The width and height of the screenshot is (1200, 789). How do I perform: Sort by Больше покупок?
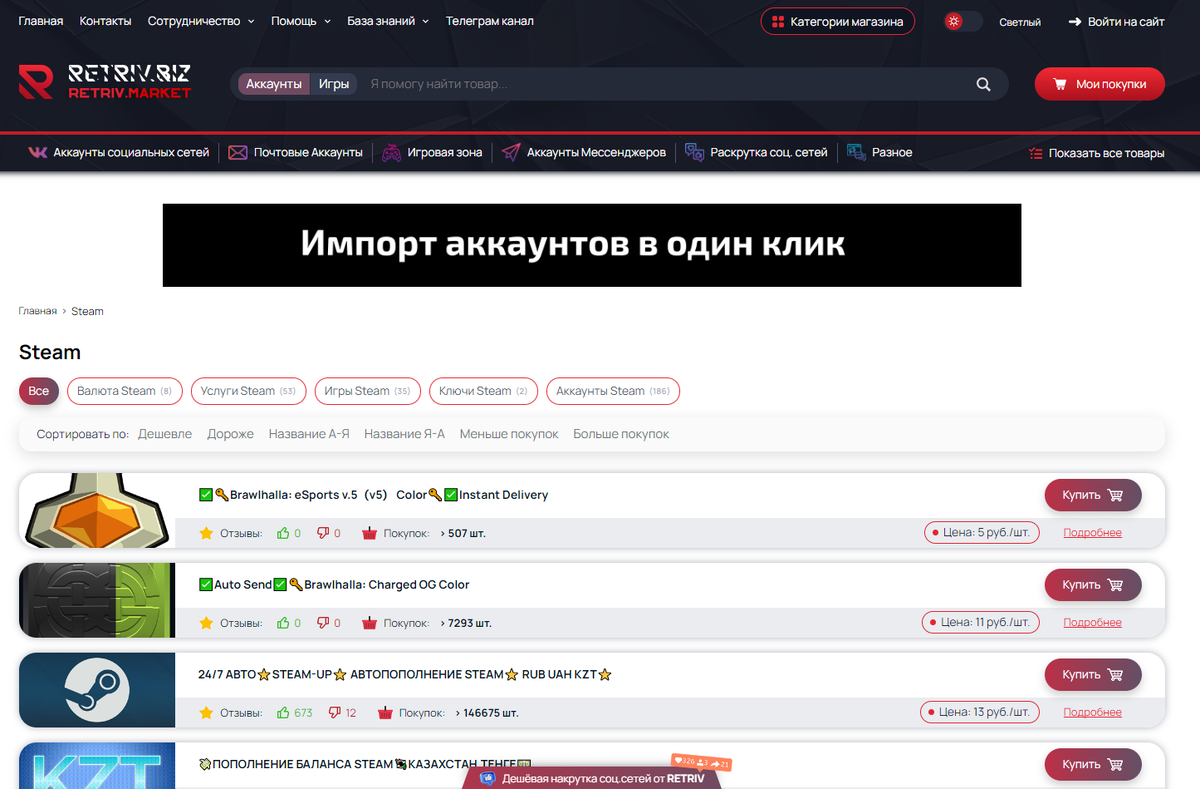[621, 434]
